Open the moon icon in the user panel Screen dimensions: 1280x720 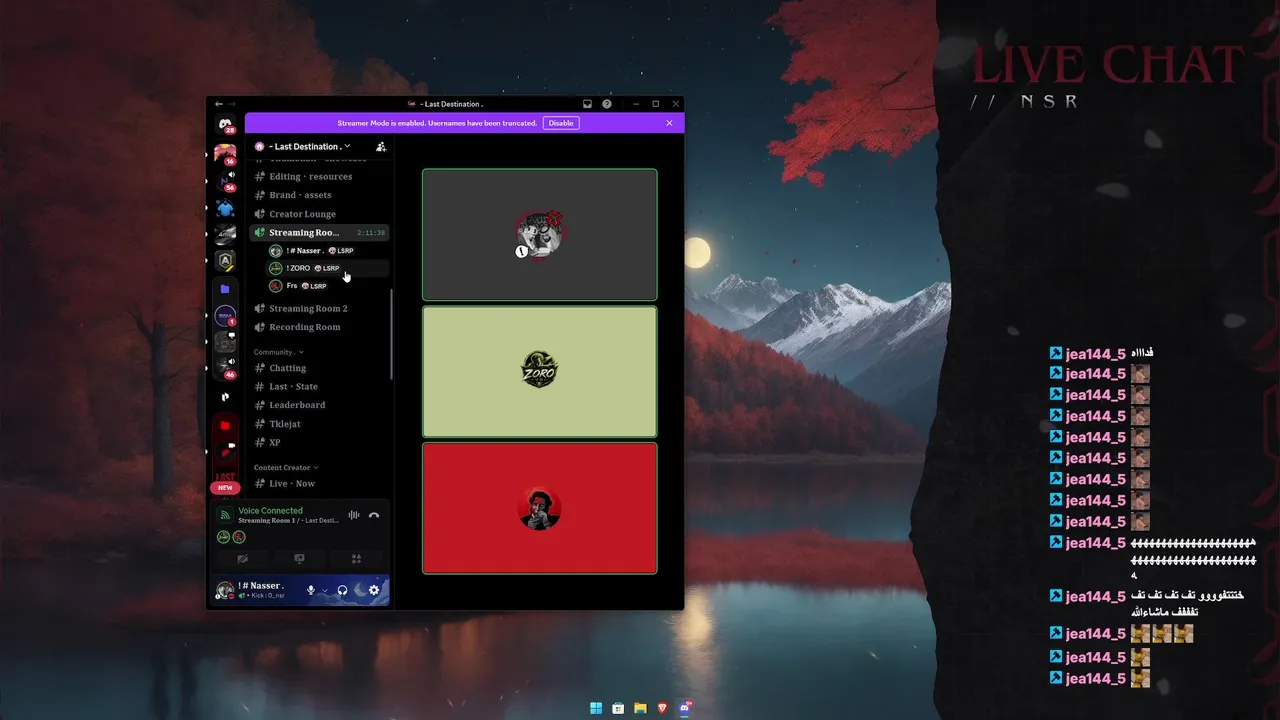(358, 590)
